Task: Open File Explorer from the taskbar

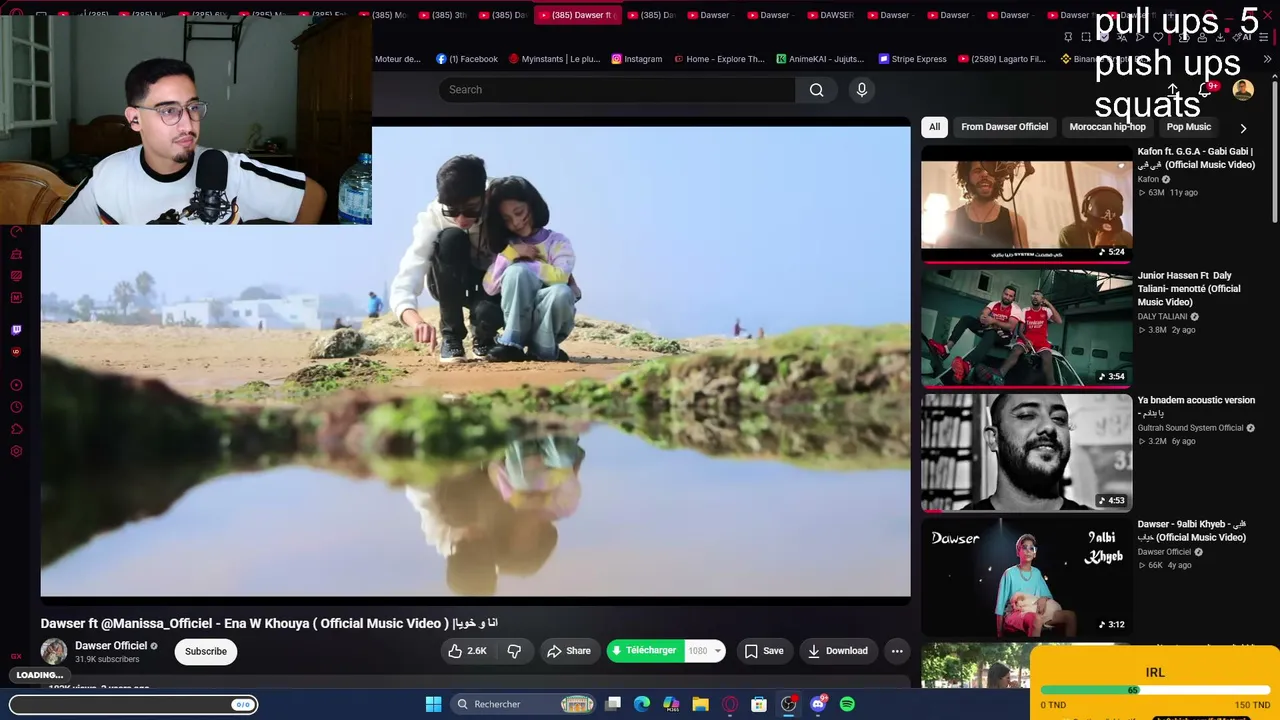Action: click(700, 704)
